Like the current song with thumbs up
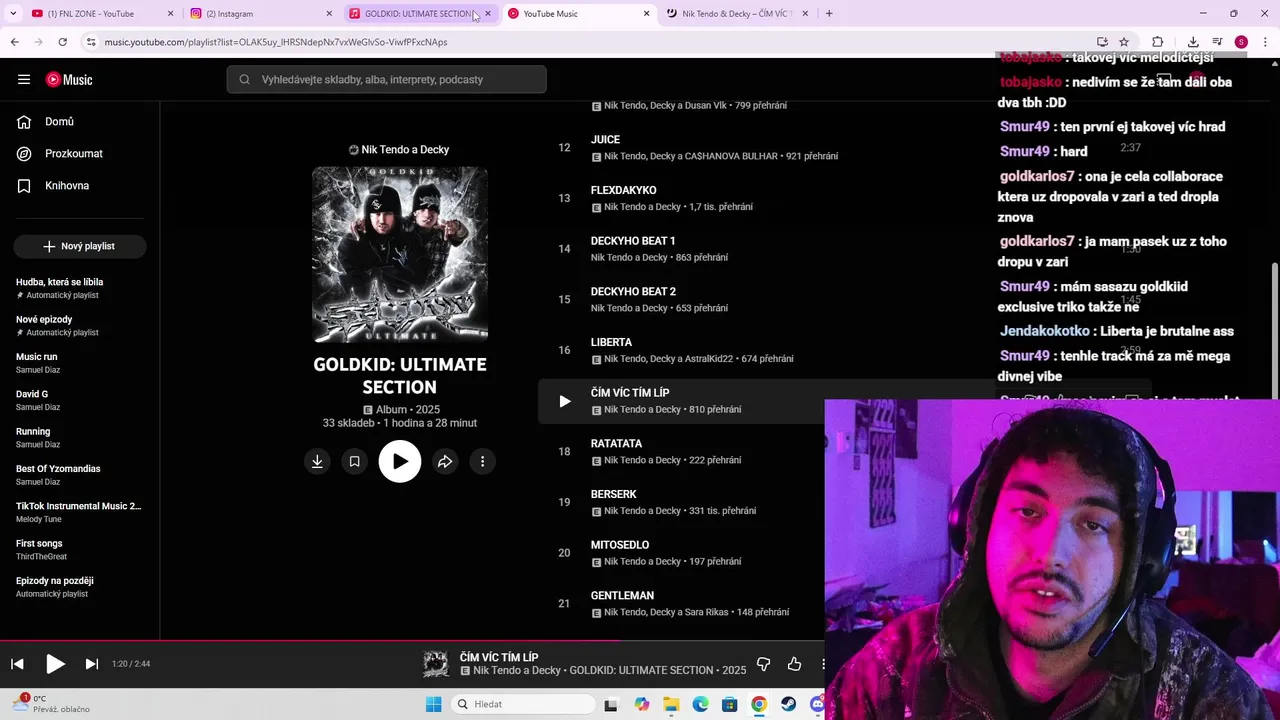 point(795,664)
